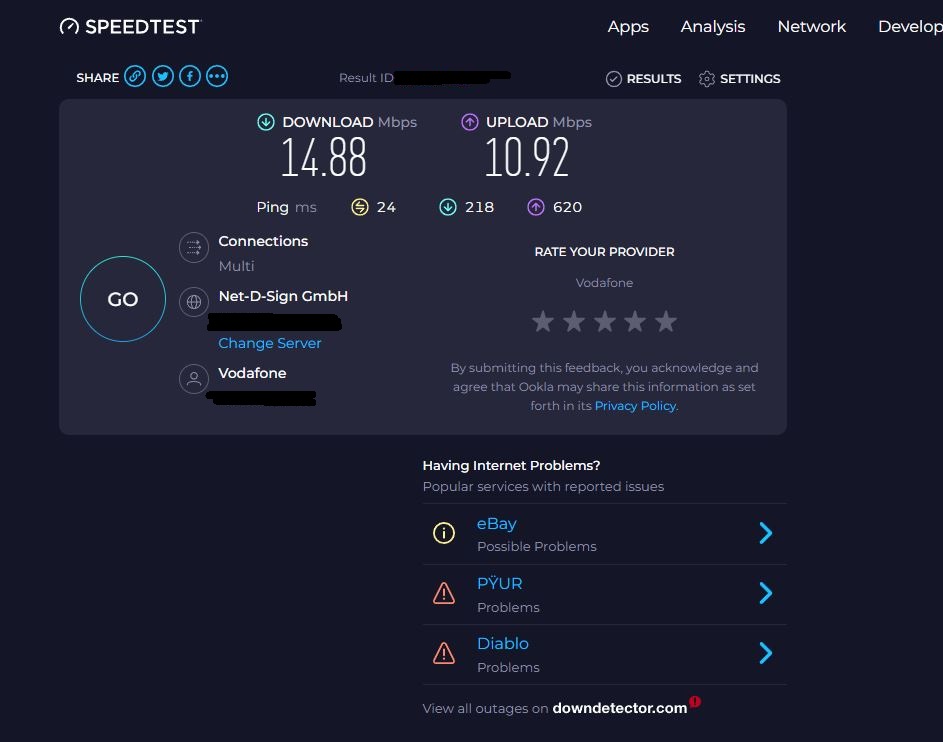Click the upload arrow icon beside UPLOAD

click(x=470, y=122)
